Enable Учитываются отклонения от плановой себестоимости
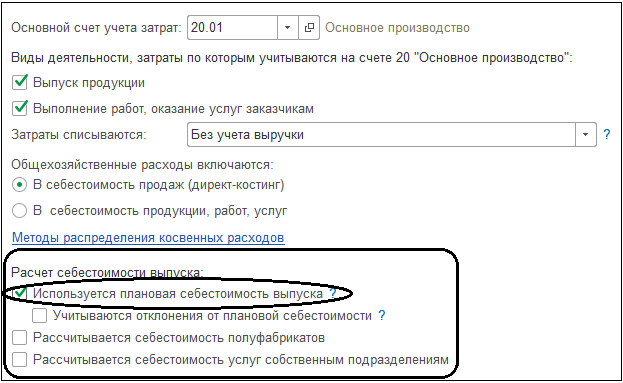Screen dimensions: 623x383 pyautogui.click(x=39, y=316)
